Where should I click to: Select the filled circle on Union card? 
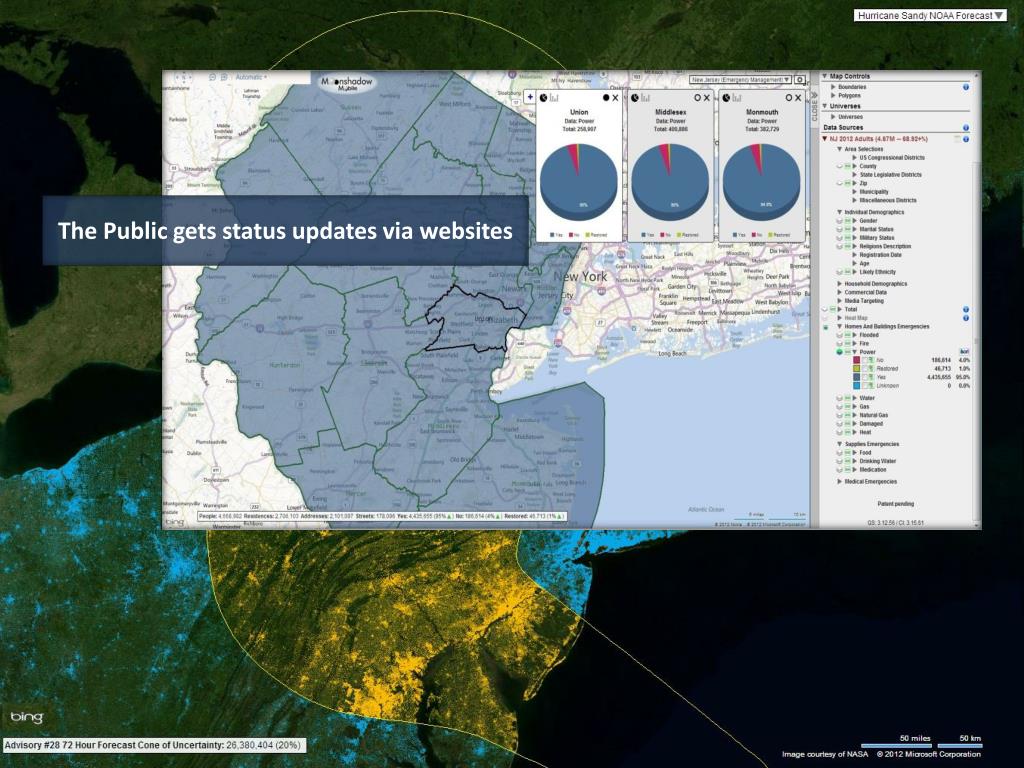click(606, 98)
